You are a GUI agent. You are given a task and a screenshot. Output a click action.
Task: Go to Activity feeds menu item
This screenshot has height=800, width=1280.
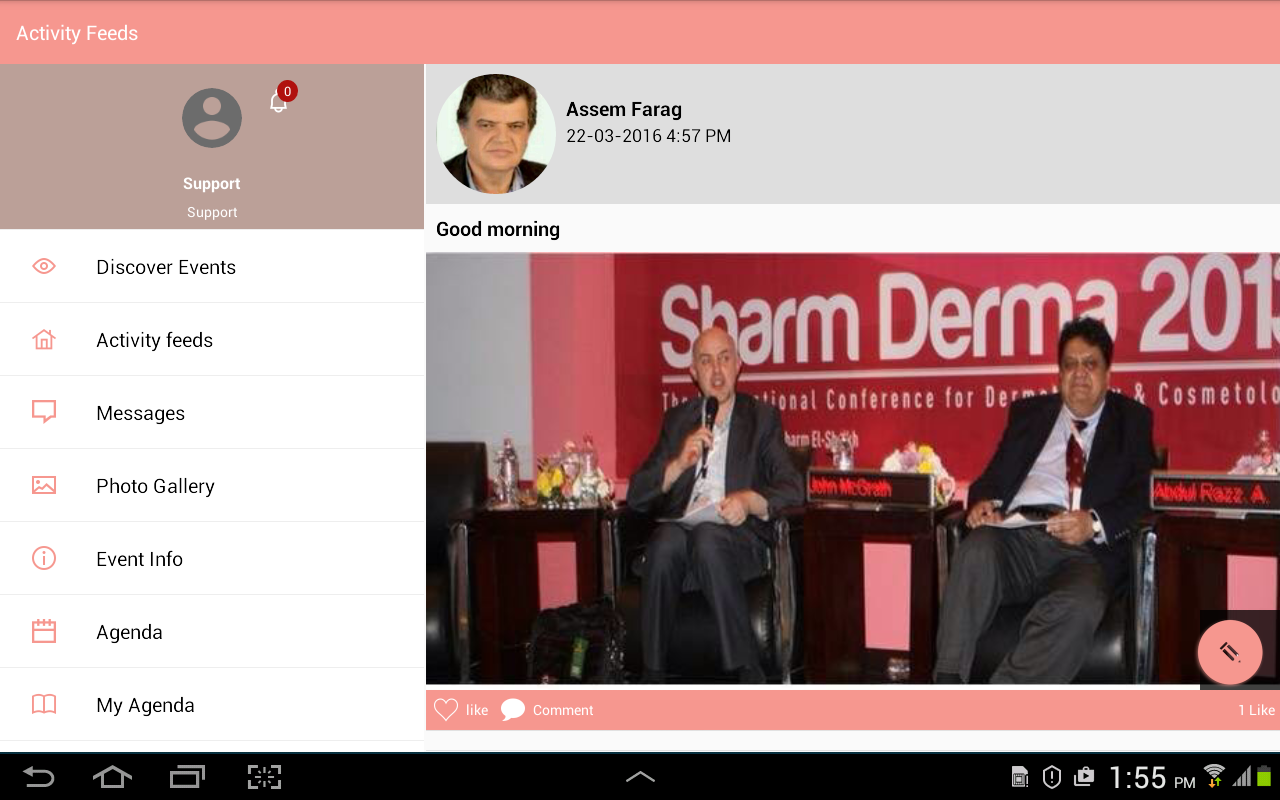[212, 340]
